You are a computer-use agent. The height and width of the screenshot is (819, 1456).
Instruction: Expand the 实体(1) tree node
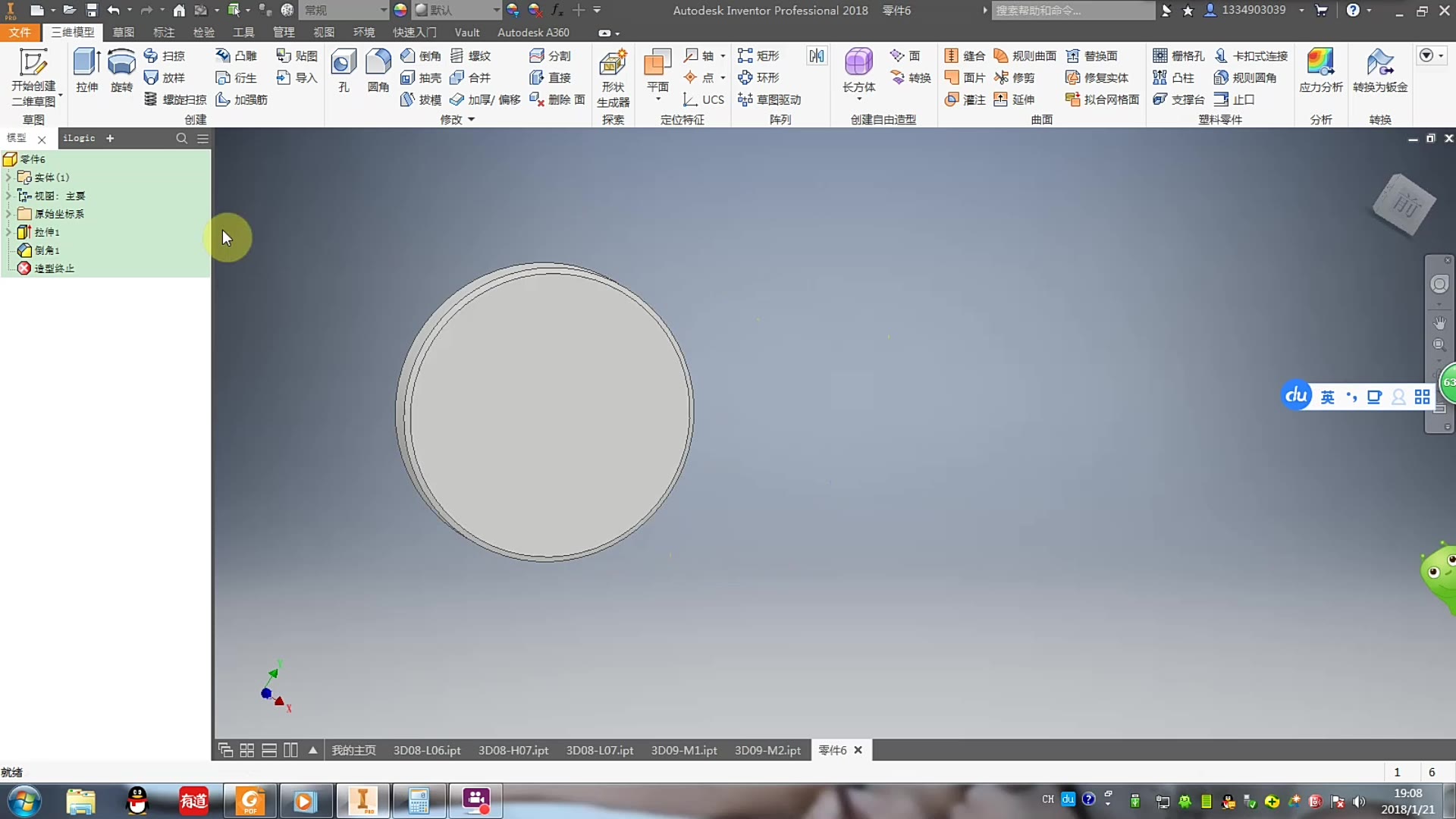click(x=8, y=177)
